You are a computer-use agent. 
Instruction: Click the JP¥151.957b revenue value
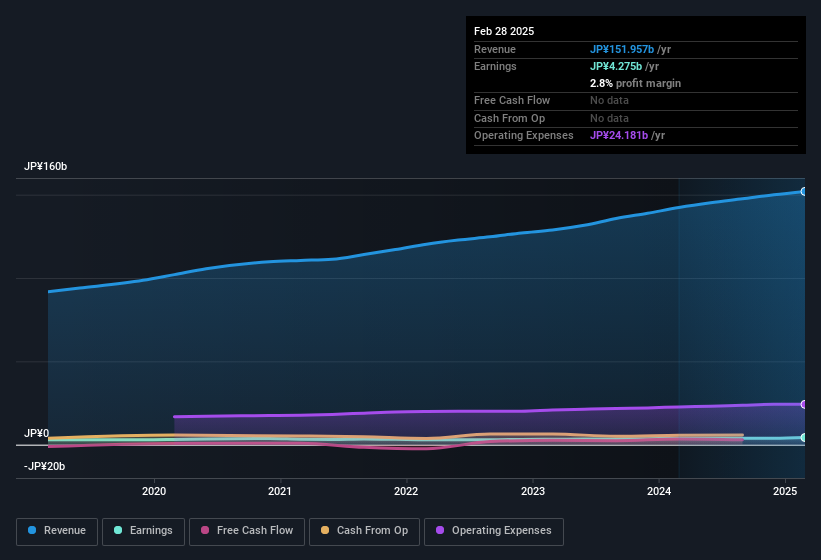tap(622, 49)
